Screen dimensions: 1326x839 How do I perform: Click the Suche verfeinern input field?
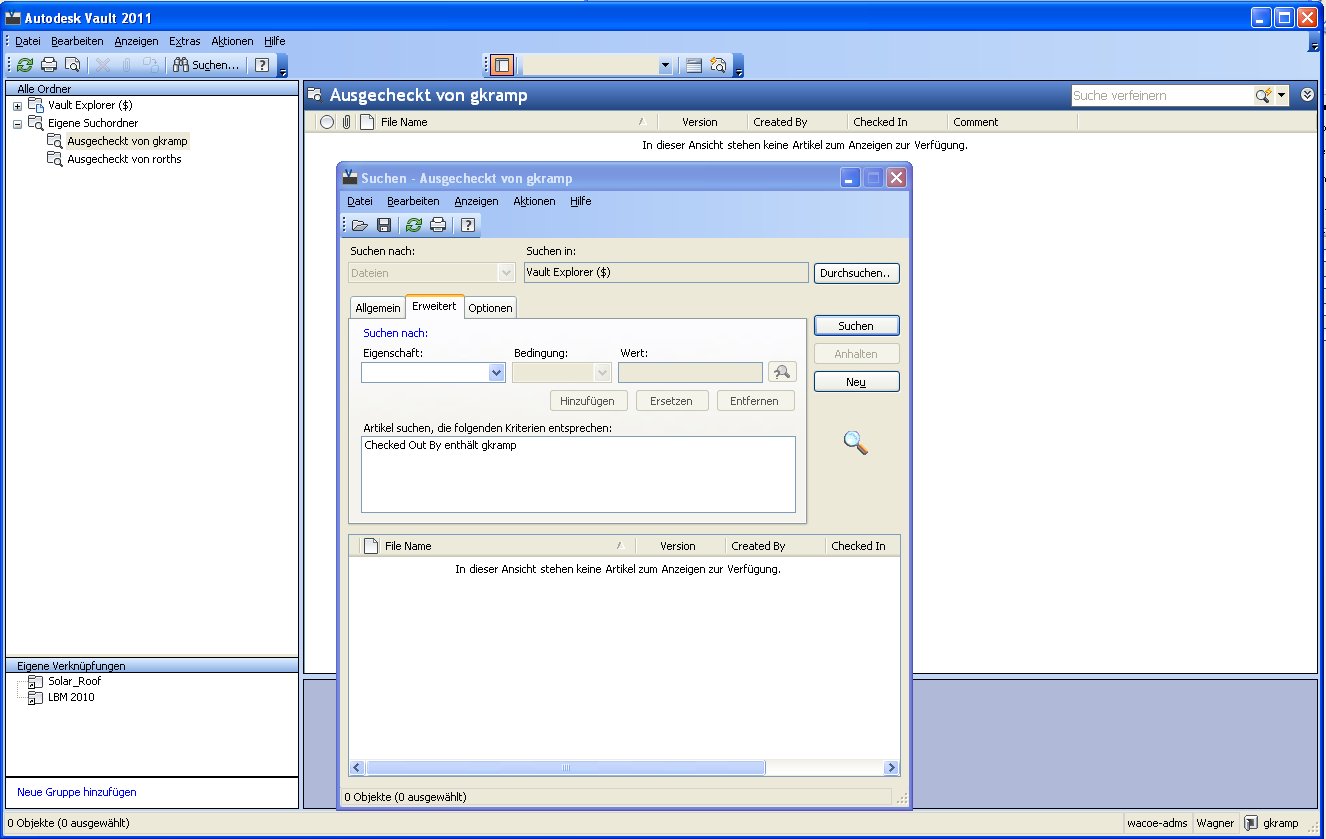[x=1162, y=96]
